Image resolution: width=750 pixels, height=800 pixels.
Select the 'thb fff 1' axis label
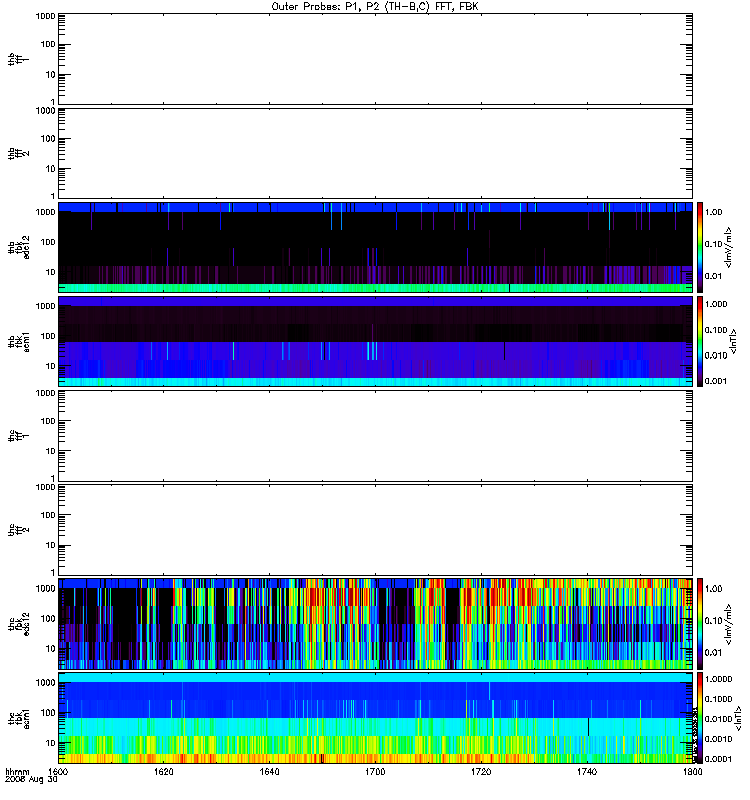19,59
